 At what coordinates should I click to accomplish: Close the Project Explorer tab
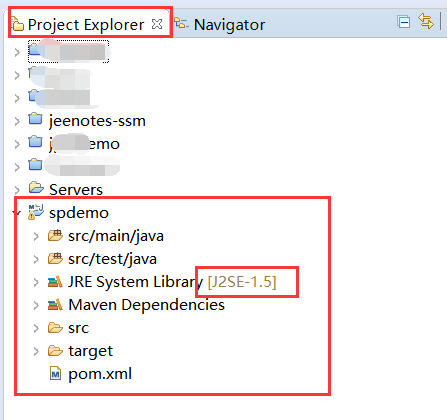point(157,24)
